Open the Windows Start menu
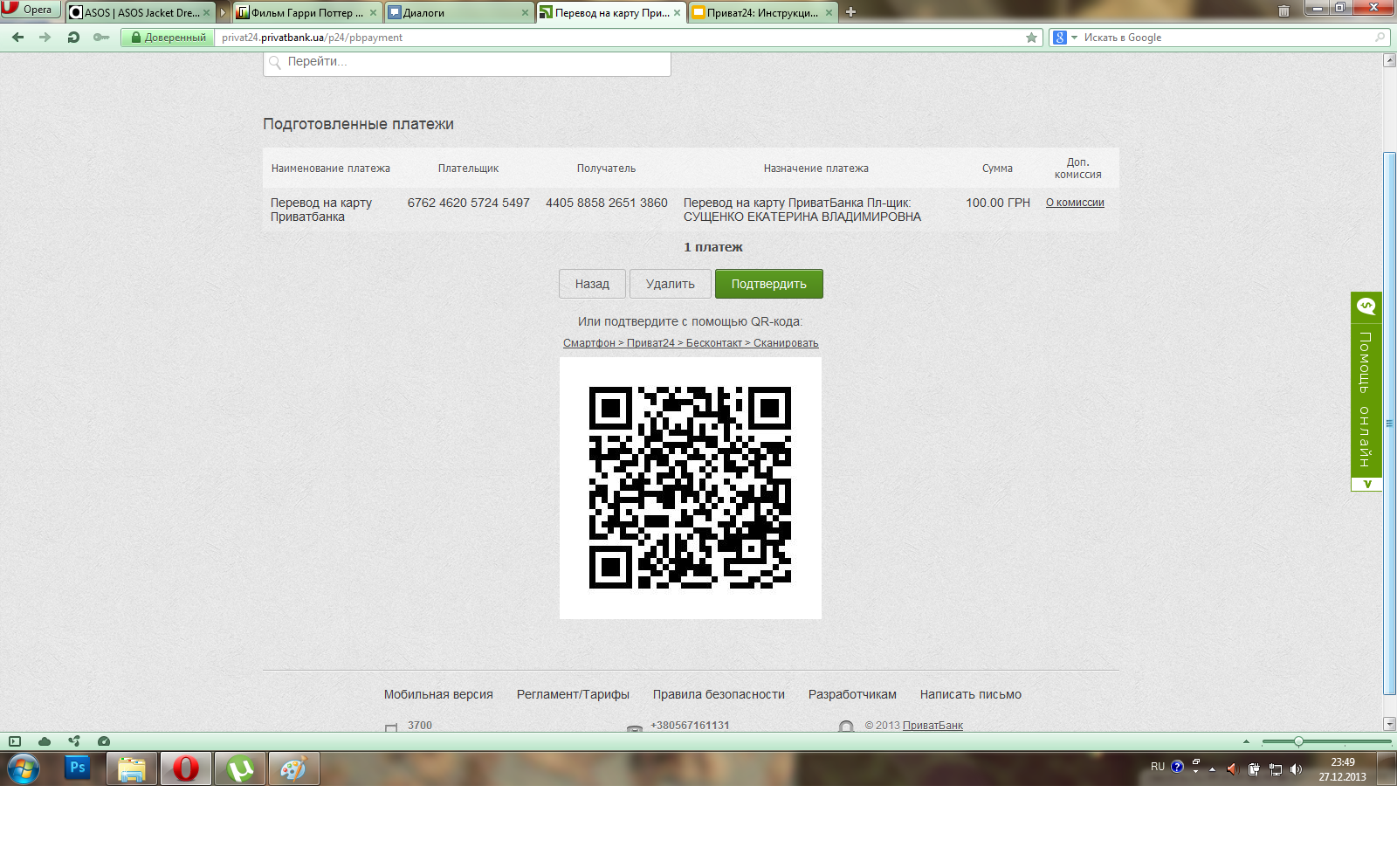 [24, 769]
